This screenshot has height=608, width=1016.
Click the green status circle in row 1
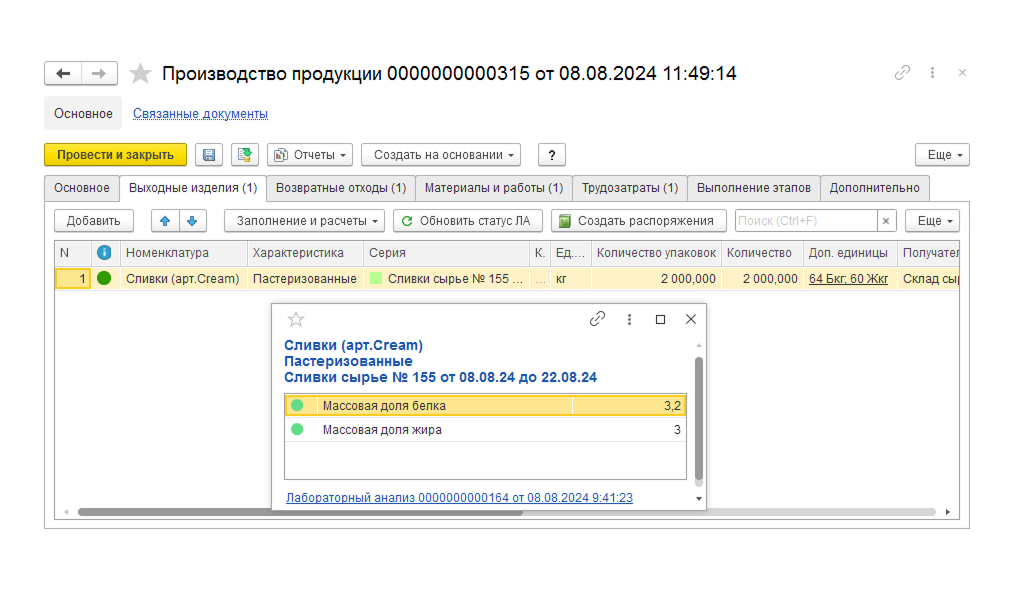click(x=104, y=279)
